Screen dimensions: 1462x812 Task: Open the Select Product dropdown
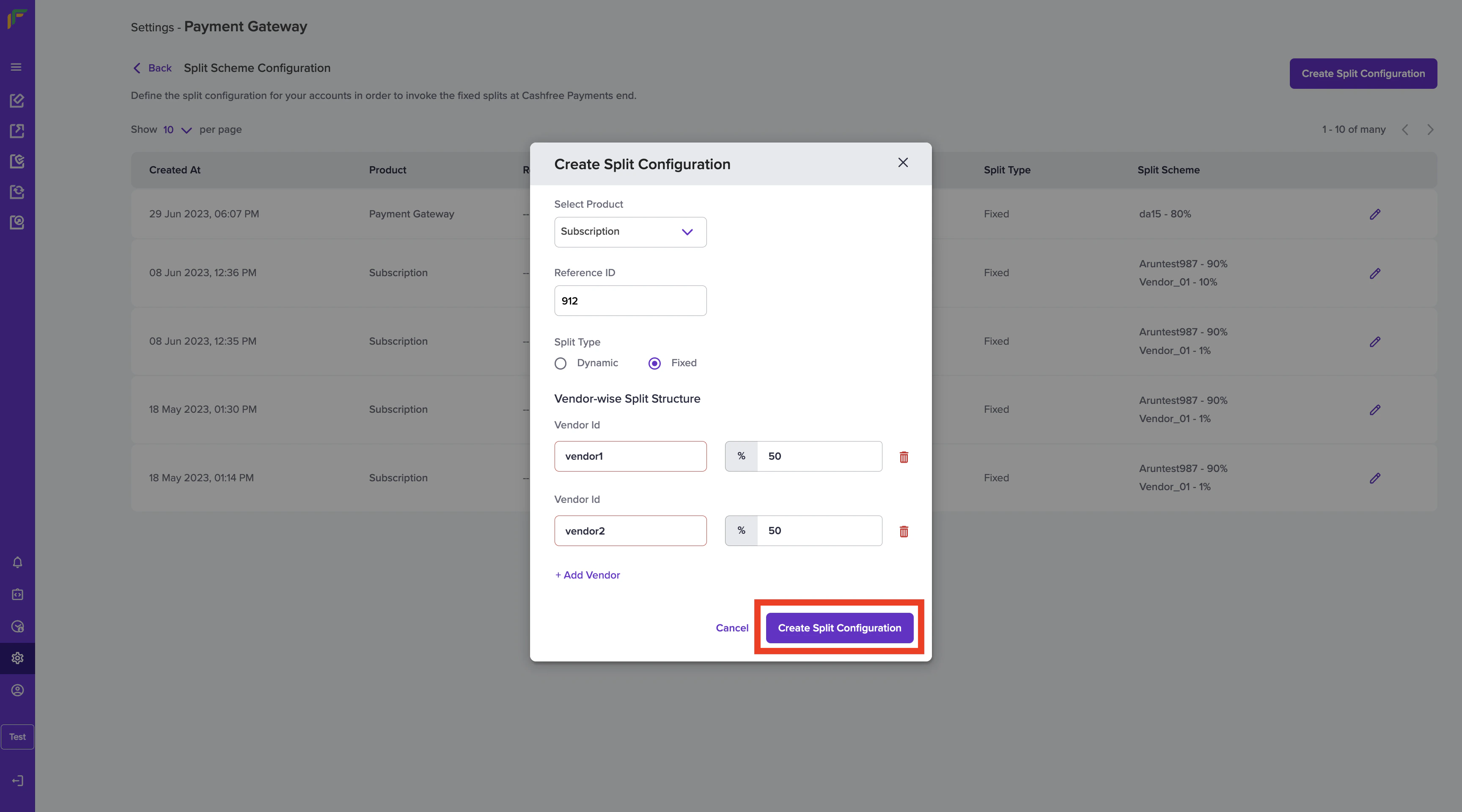click(630, 231)
